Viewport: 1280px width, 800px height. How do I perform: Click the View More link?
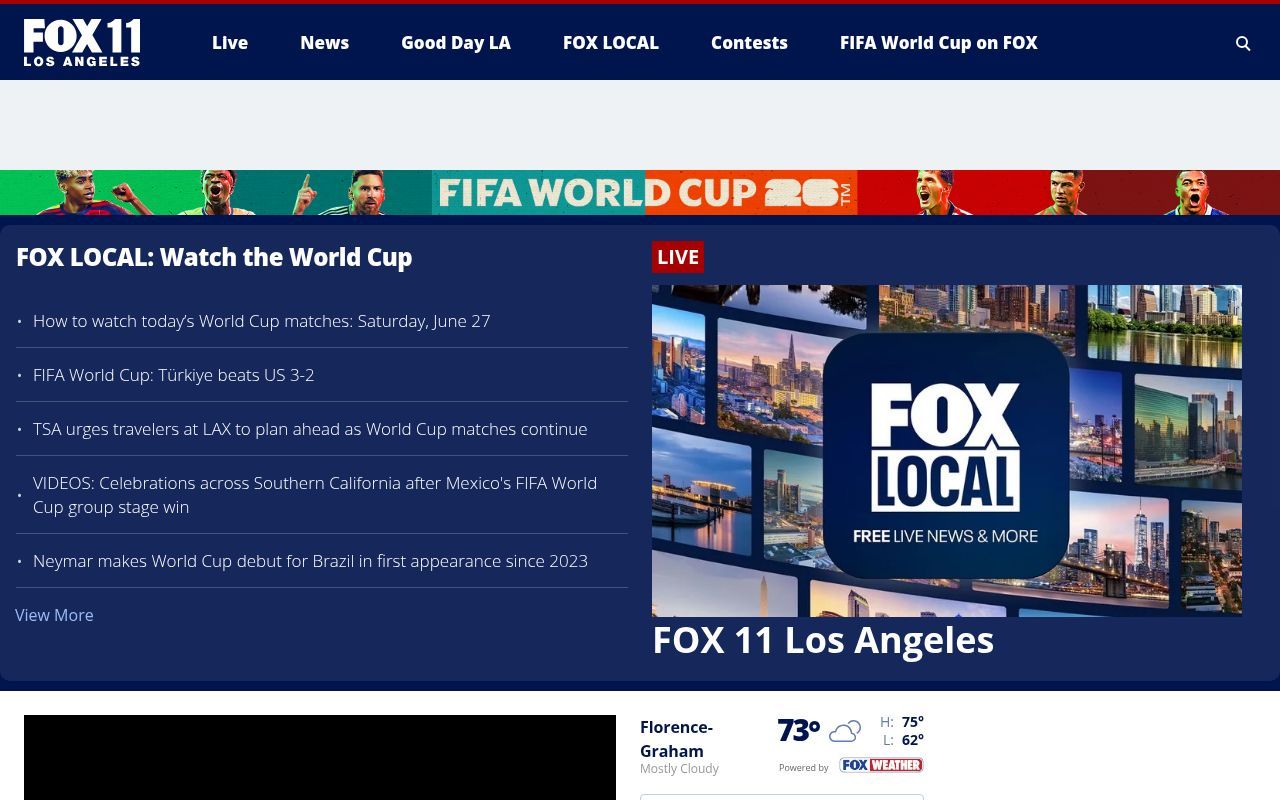54,615
